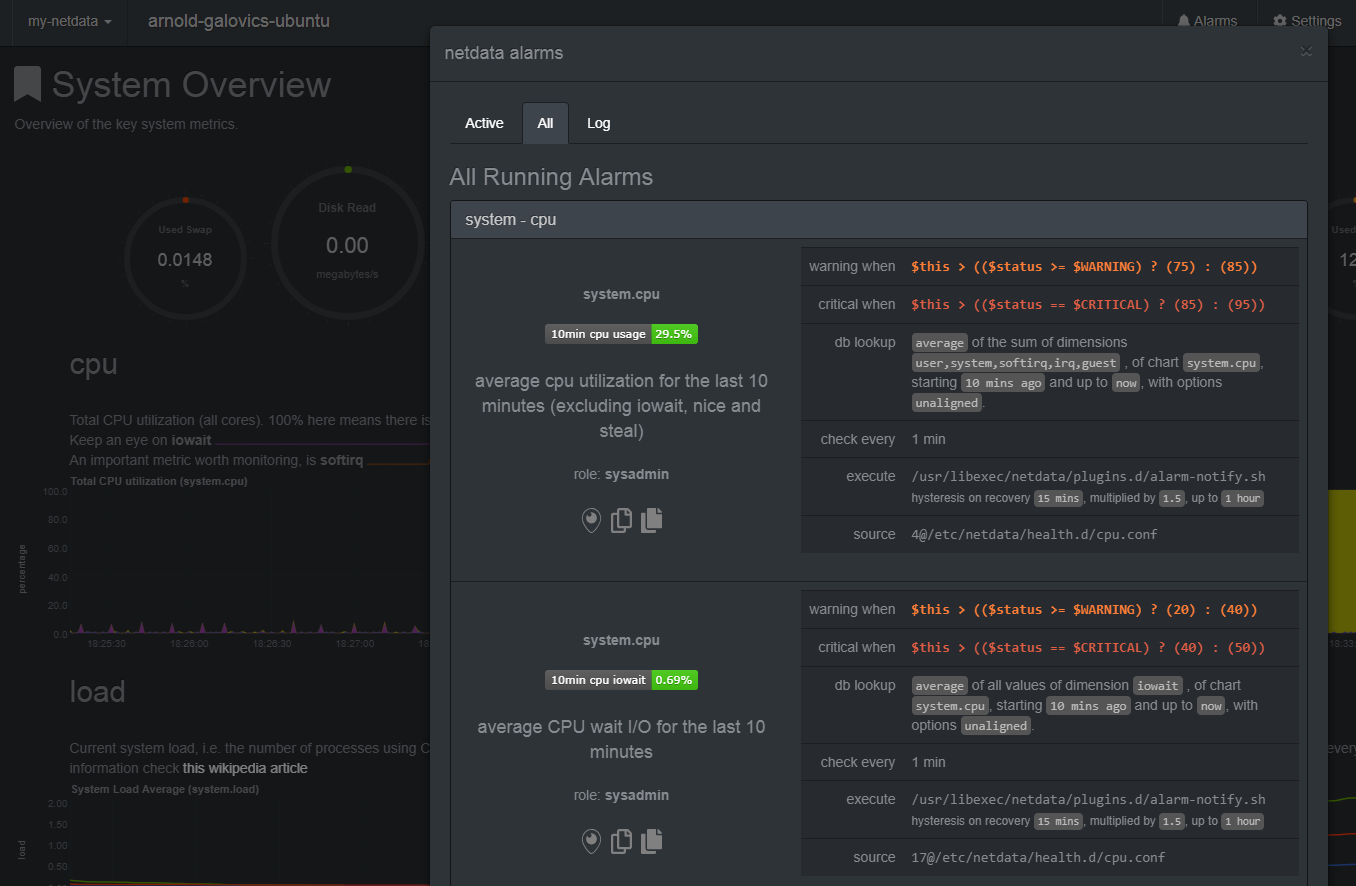
Task: Click the 'user,system,softirq,irq,guest' dimensions tag
Action: click(x=1016, y=363)
